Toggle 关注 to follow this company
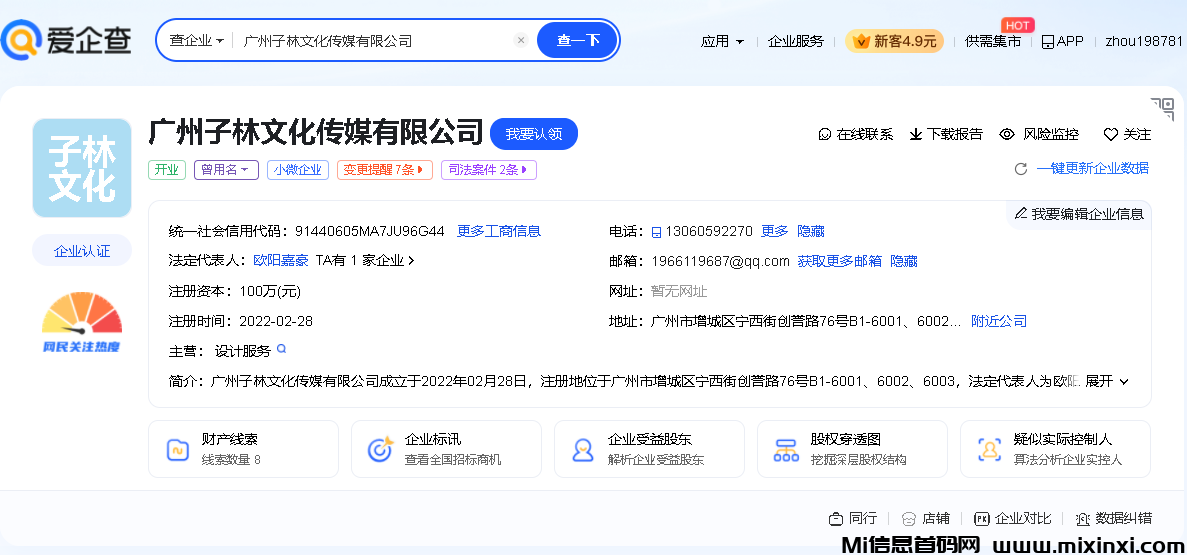The width and height of the screenshot is (1187, 555). tap(1127, 134)
